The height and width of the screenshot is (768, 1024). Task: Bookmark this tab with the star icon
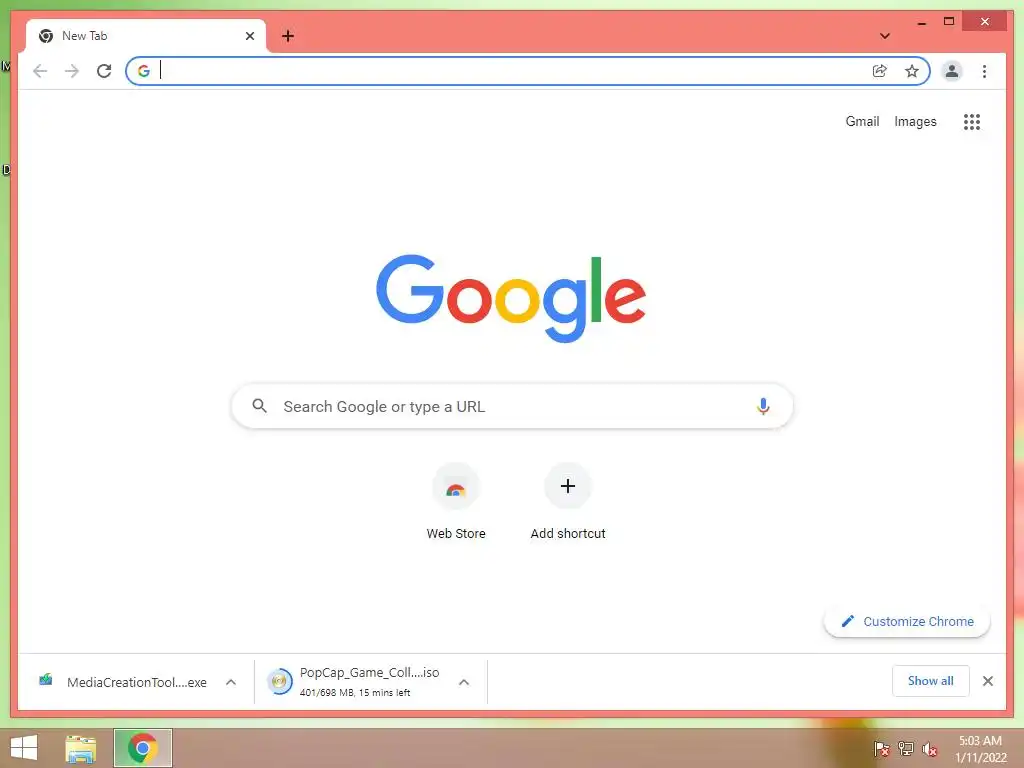coord(912,71)
